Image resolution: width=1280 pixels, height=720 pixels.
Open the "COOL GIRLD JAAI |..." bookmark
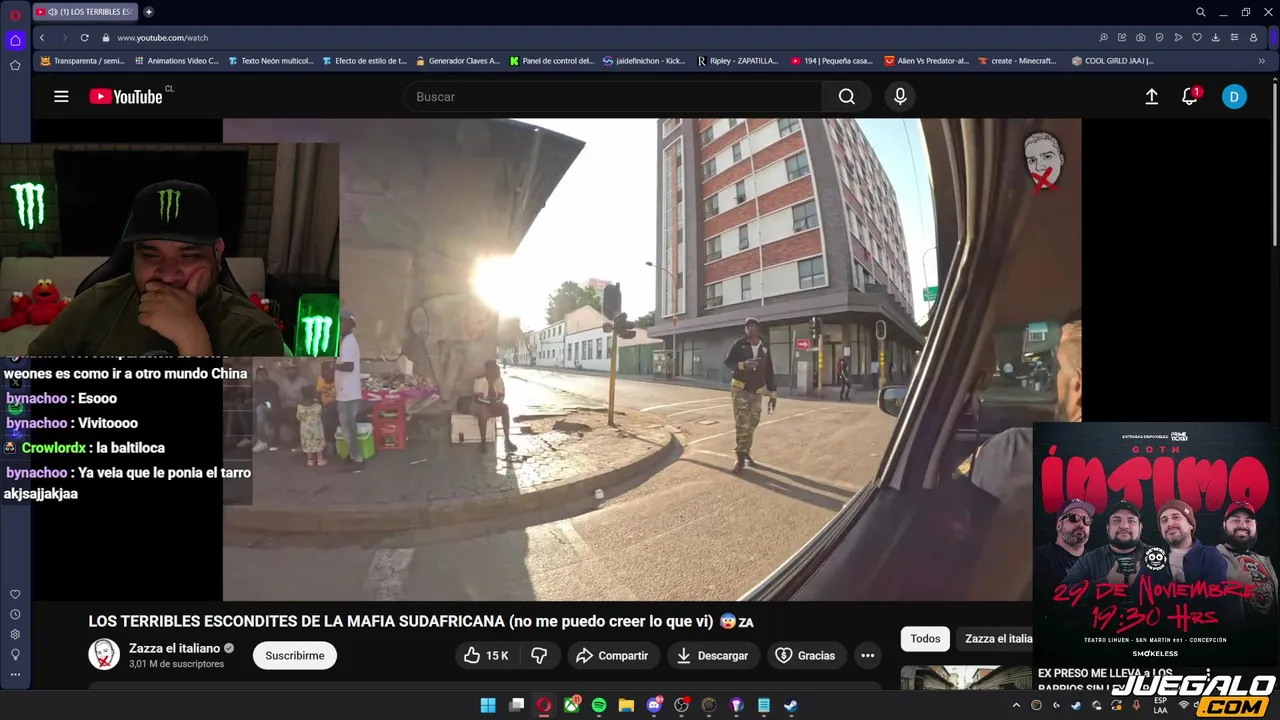[1112, 61]
